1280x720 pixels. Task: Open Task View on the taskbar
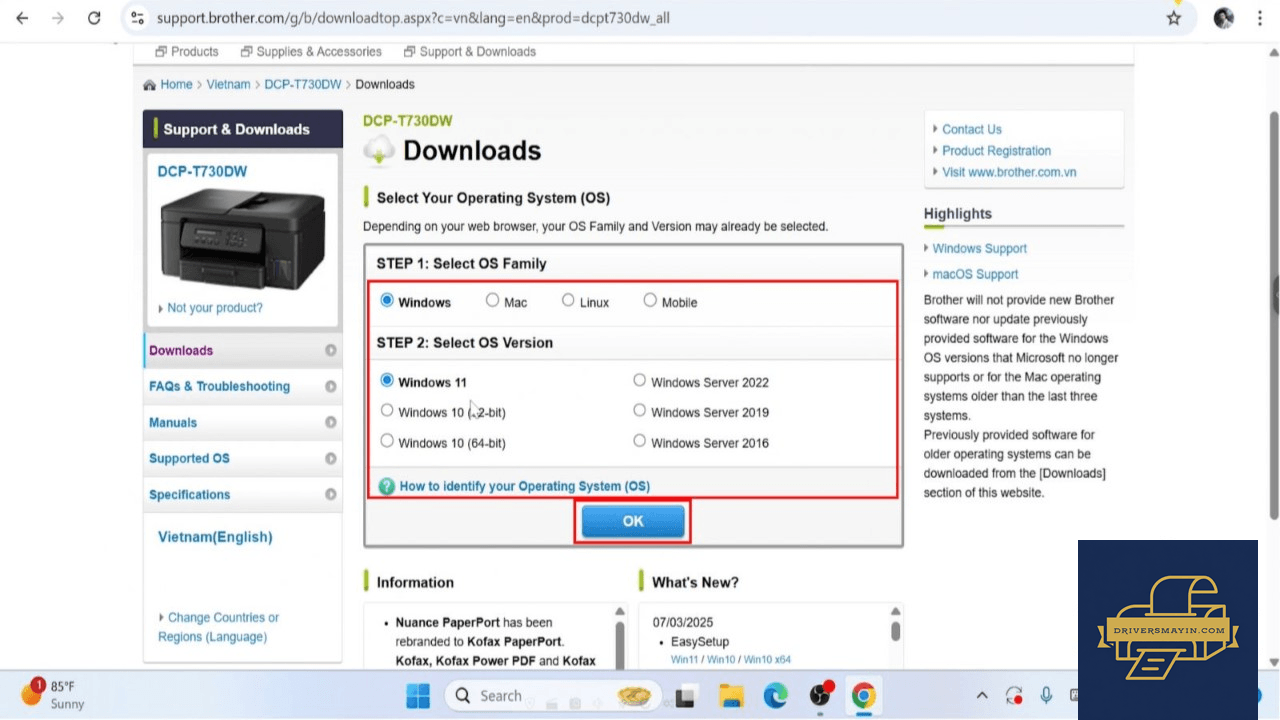pyautogui.click(x=686, y=695)
